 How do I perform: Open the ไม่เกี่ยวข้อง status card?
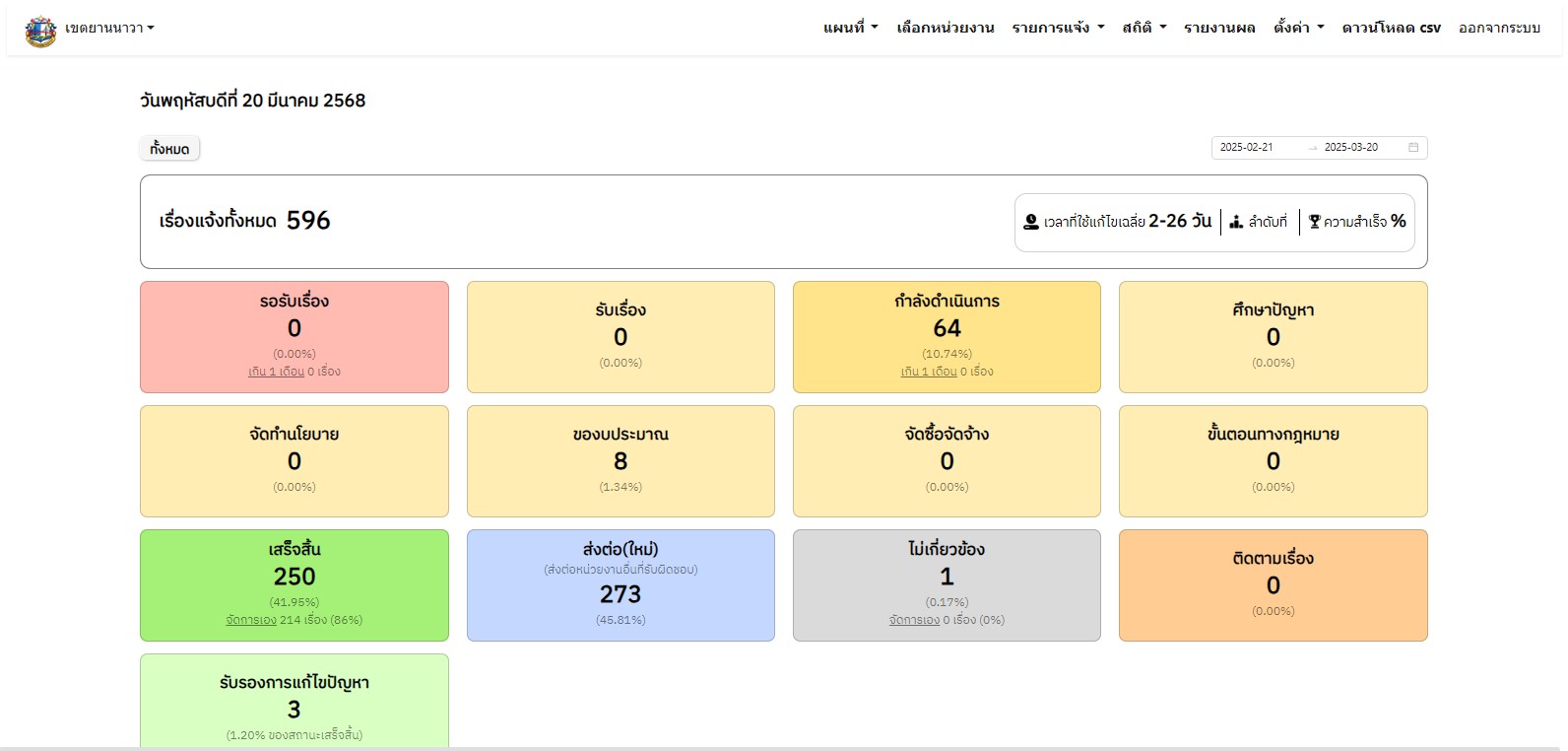(947, 585)
